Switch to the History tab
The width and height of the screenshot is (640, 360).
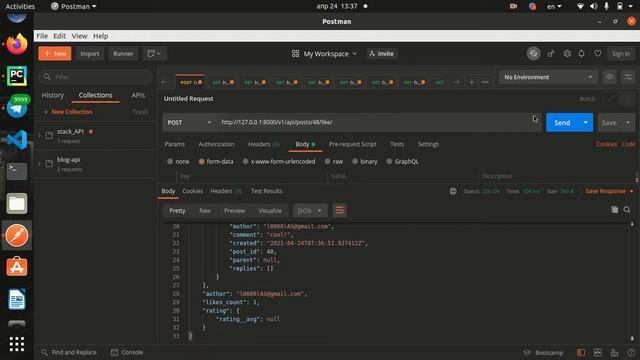pyautogui.click(x=53, y=95)
